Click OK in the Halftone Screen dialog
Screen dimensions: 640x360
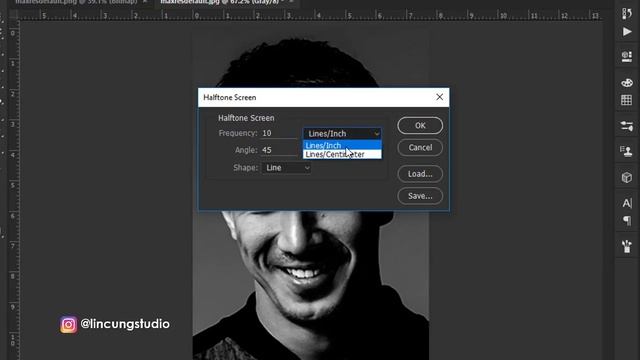tap(420, 125)
